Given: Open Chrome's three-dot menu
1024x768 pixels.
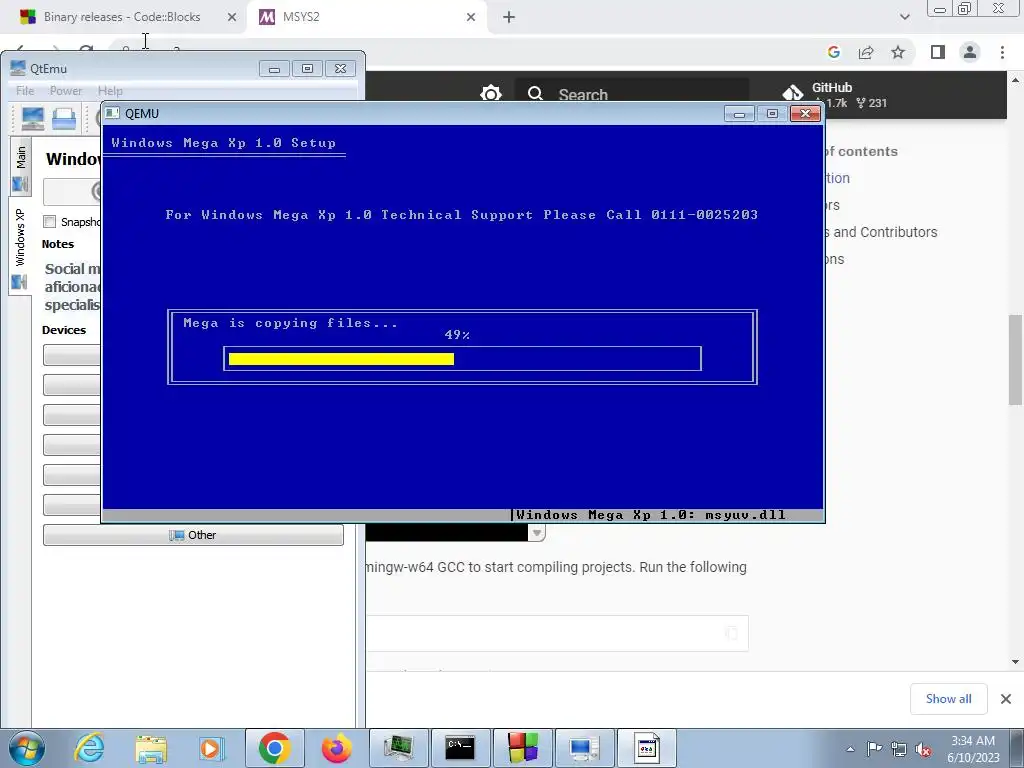Looking at the screenshot, I should [x=1002, y=52].
